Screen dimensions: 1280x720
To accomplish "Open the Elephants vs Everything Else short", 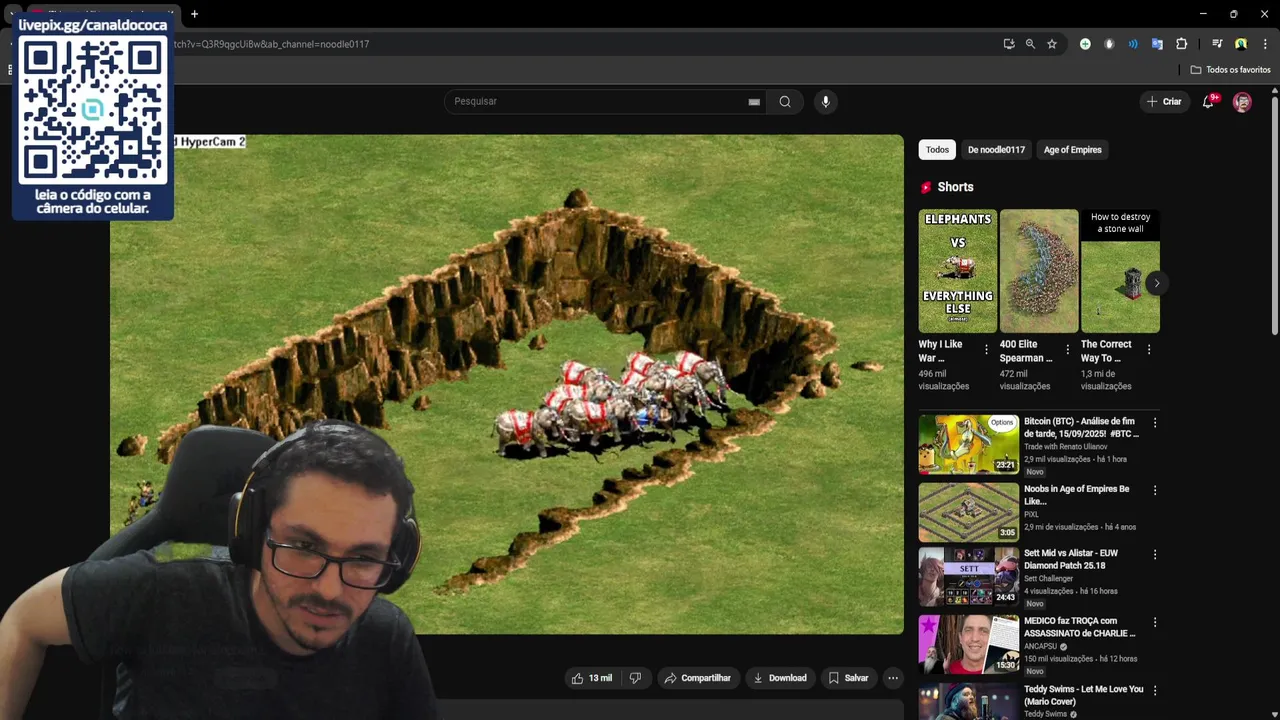I will tap(958, 270).
